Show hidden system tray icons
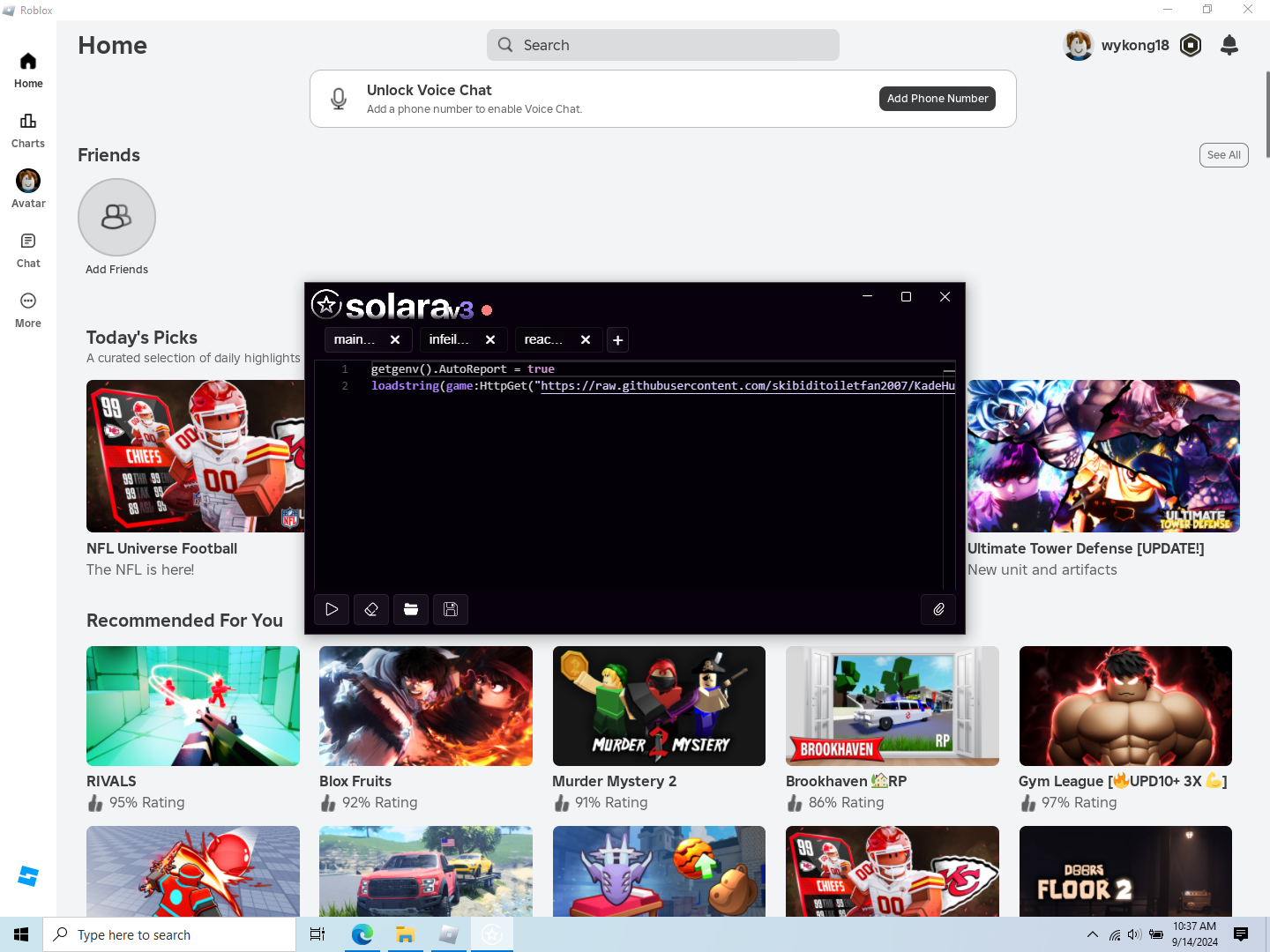Viewport: 1270px width, 952px height. click(1093, 934)
